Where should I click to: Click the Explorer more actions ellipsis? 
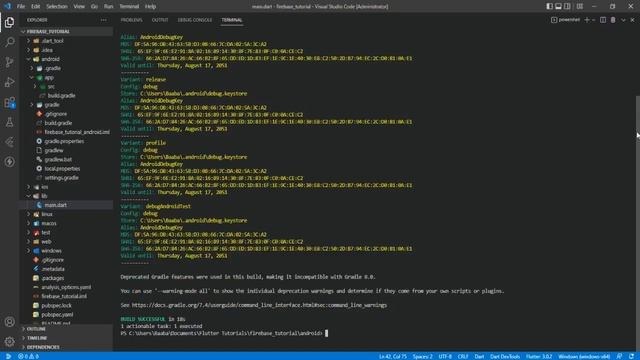point(104,20)
